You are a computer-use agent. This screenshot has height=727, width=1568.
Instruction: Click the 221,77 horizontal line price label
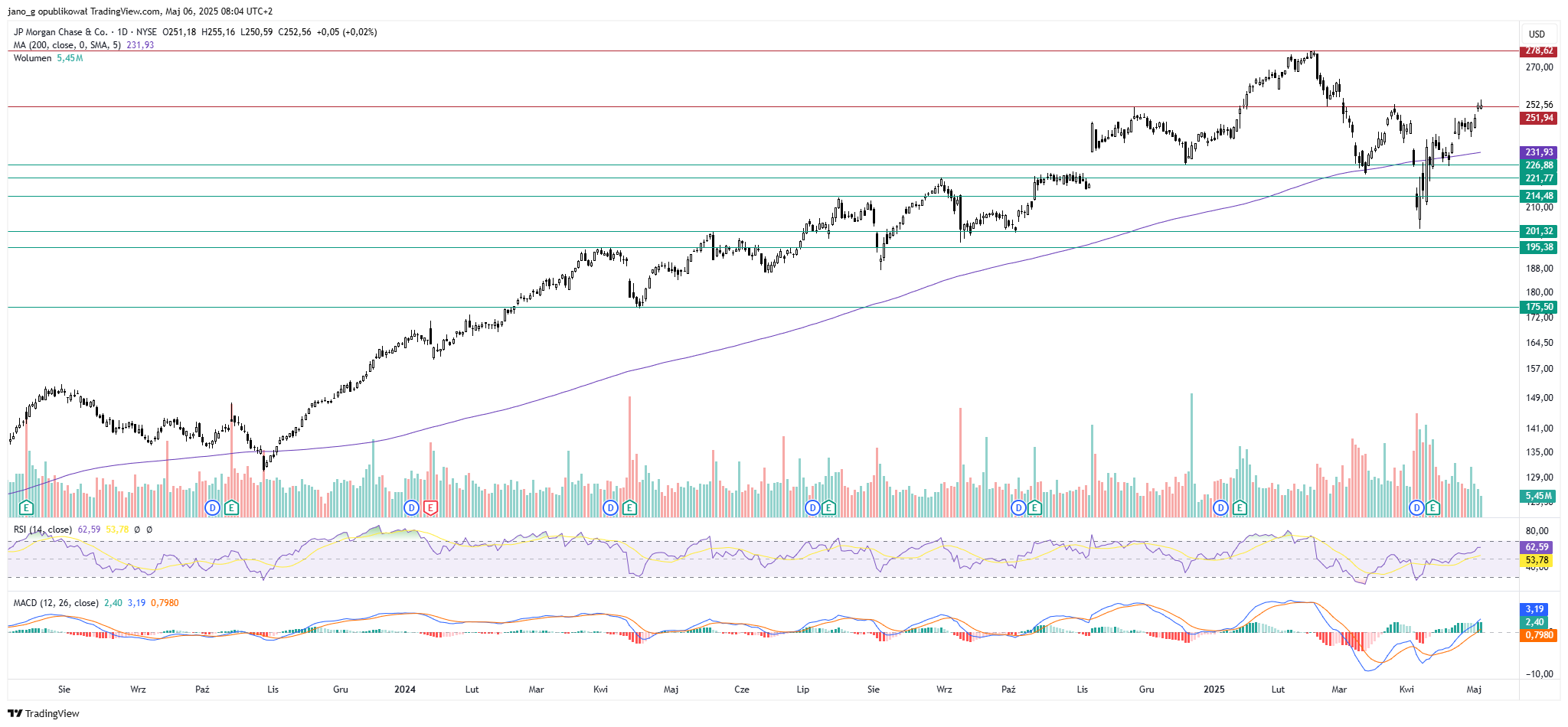click(1539, 178)
